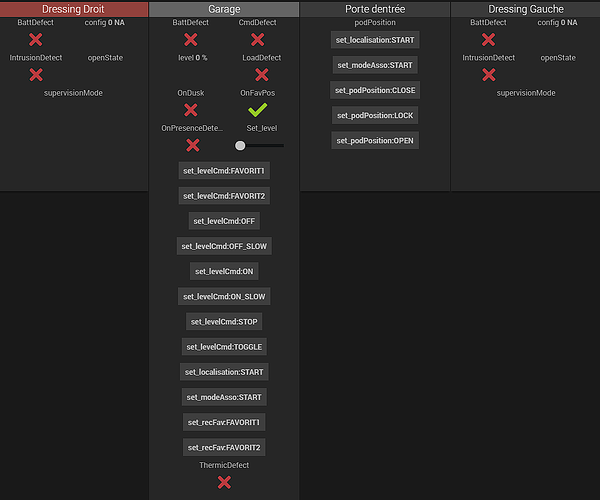Click 'config 0 NA' in Dressing Droit

tap(104, 23)
